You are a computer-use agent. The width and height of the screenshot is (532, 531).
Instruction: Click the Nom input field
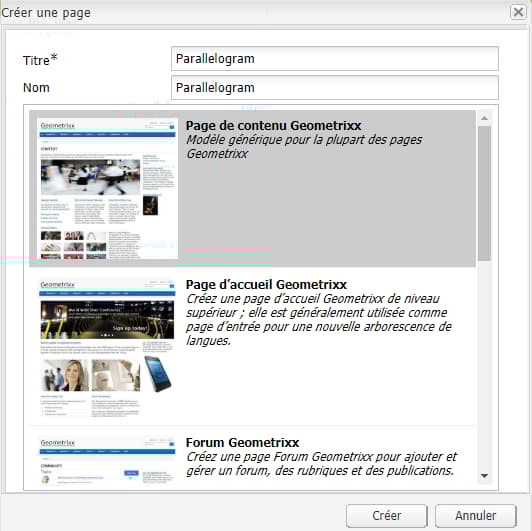tap(335, 88)
